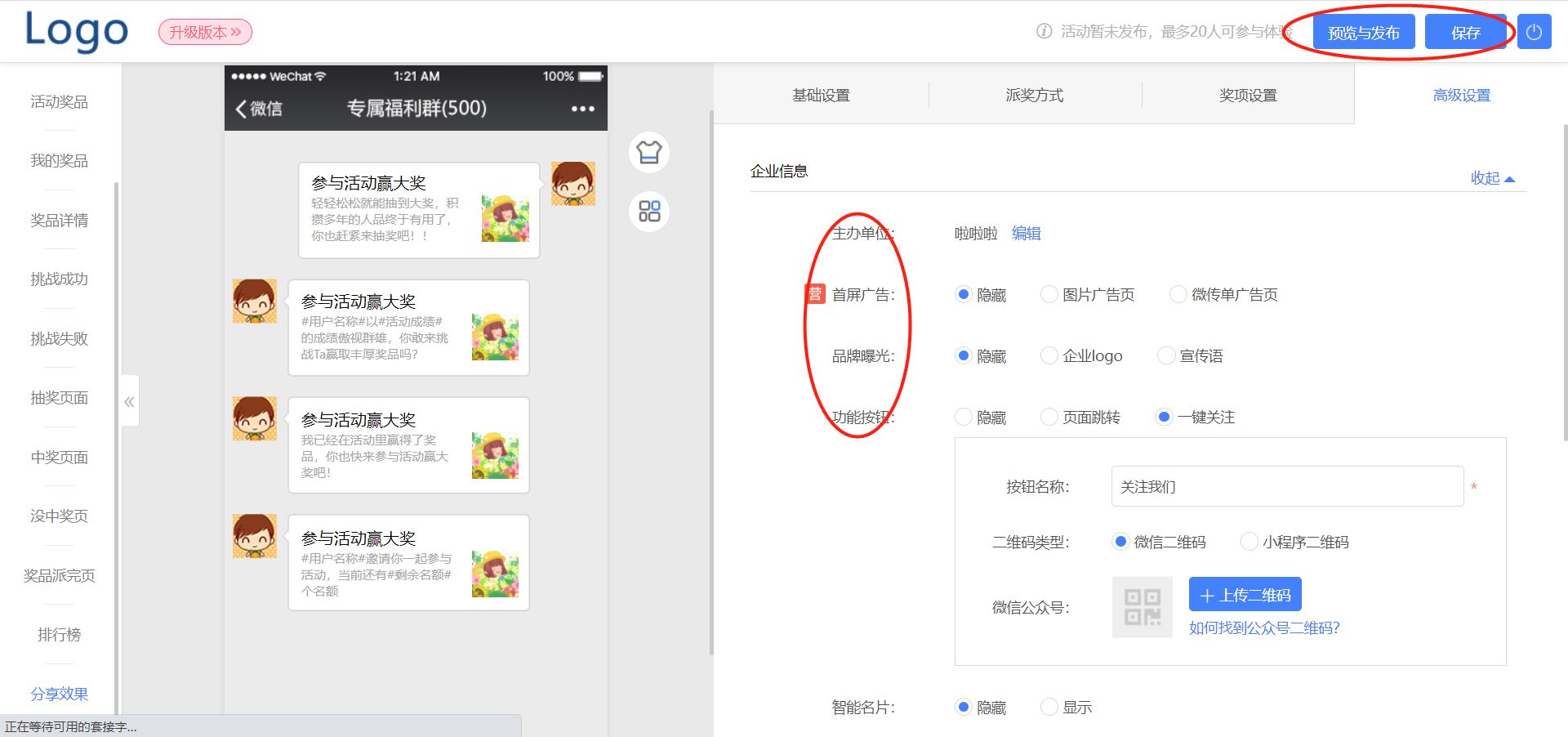This screenshot has width=1568, height=737.
Task: Switch to 基础设置 tab
Action: point(822,95)
